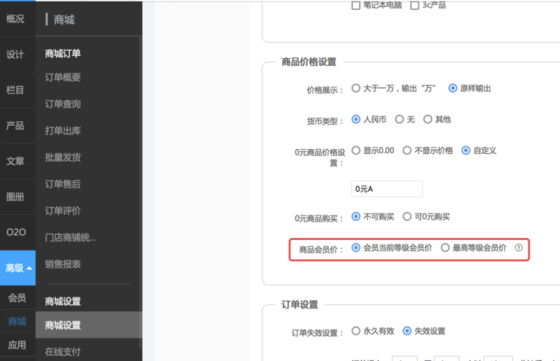This screenshot has width=560, height=361.
Task: Open the O2O navigation tab
Action: (x=16, y=232)
